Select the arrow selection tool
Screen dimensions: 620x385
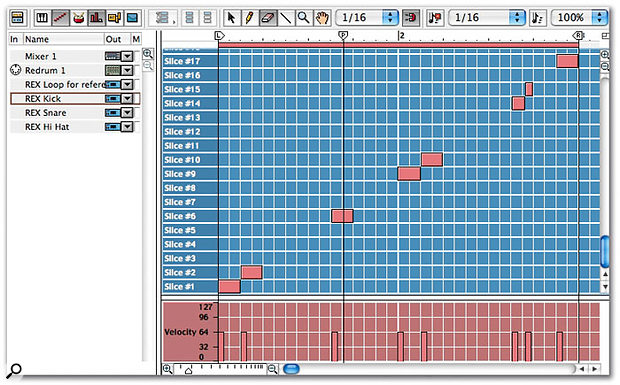click(x=231, y=18)
